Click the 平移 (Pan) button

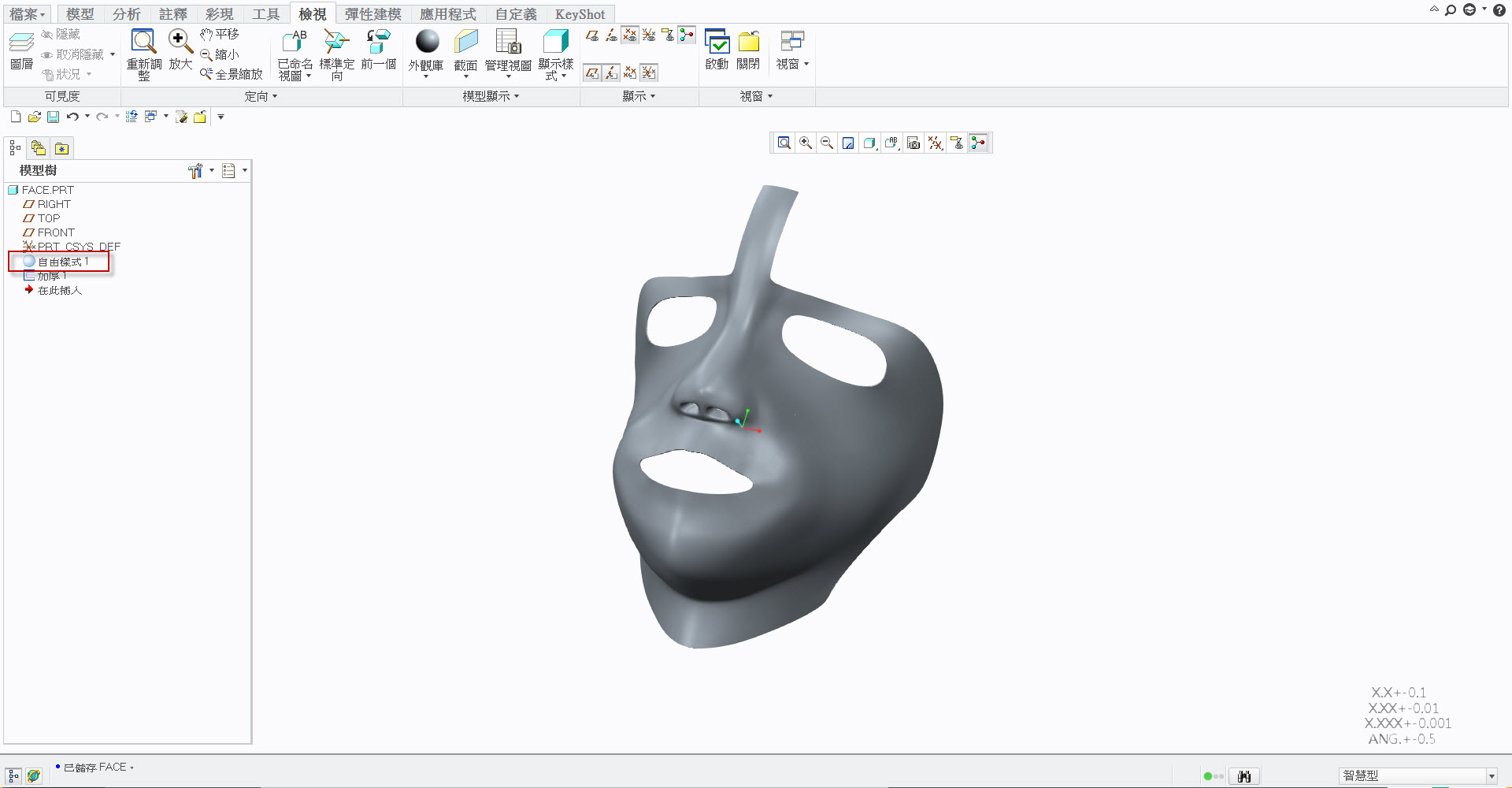220,35
